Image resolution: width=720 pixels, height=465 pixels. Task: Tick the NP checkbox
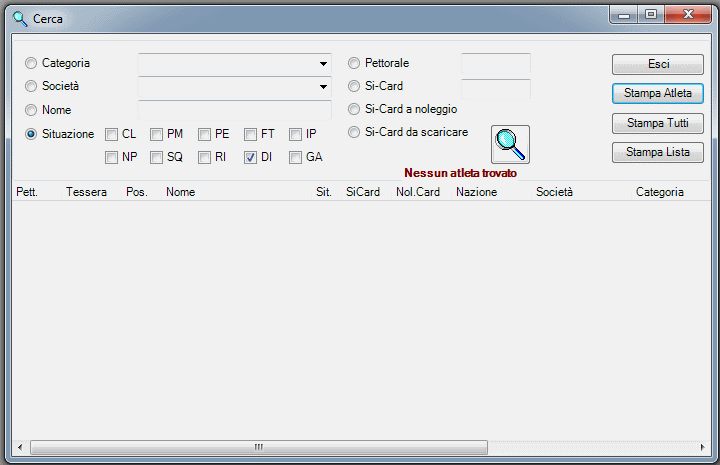pyautogui.click(x=111, y=157)
